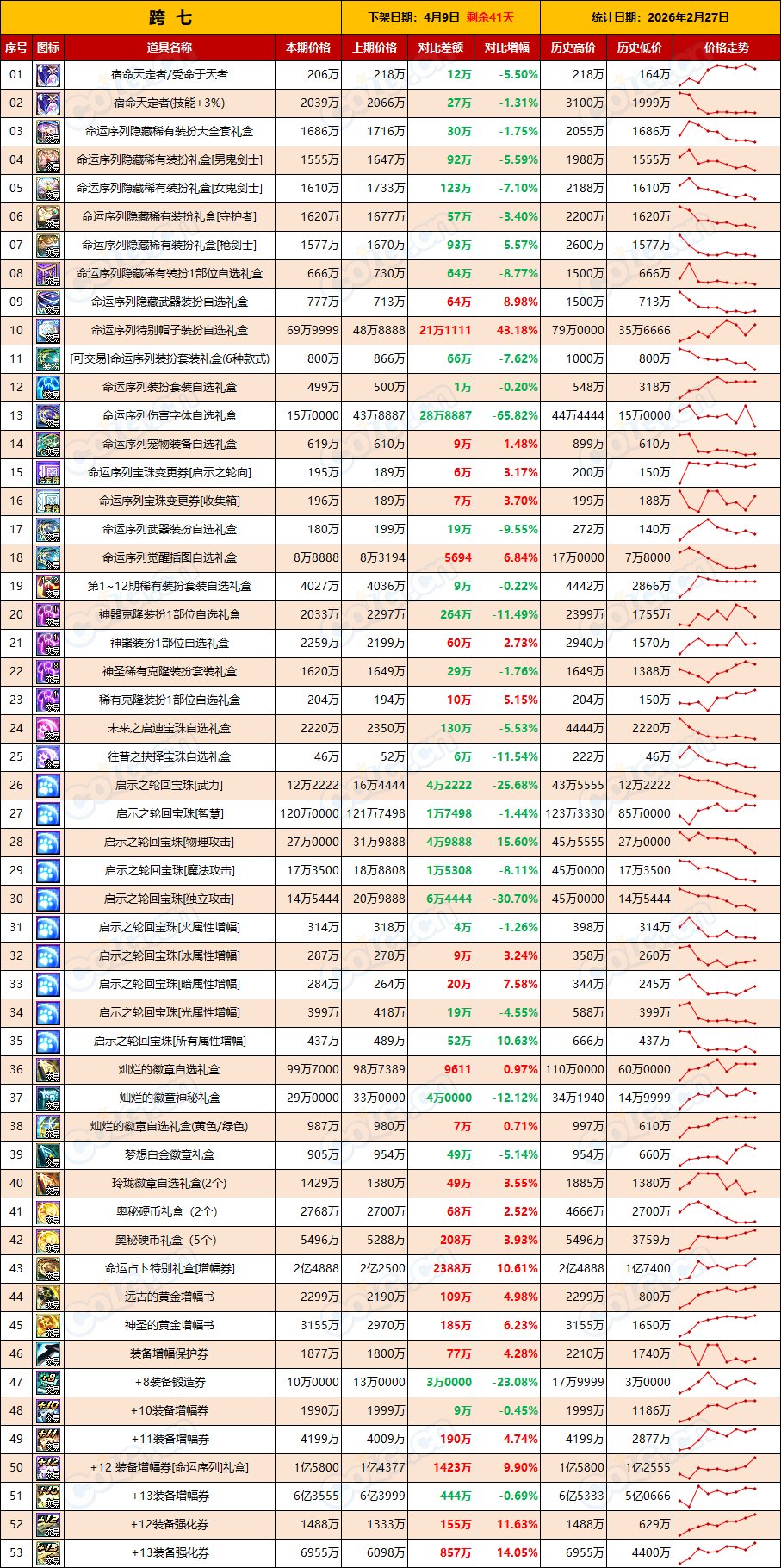This screenshot has height=1568, width=781.
Task: Click the 道具名称 column header
Action: (170, 48)
